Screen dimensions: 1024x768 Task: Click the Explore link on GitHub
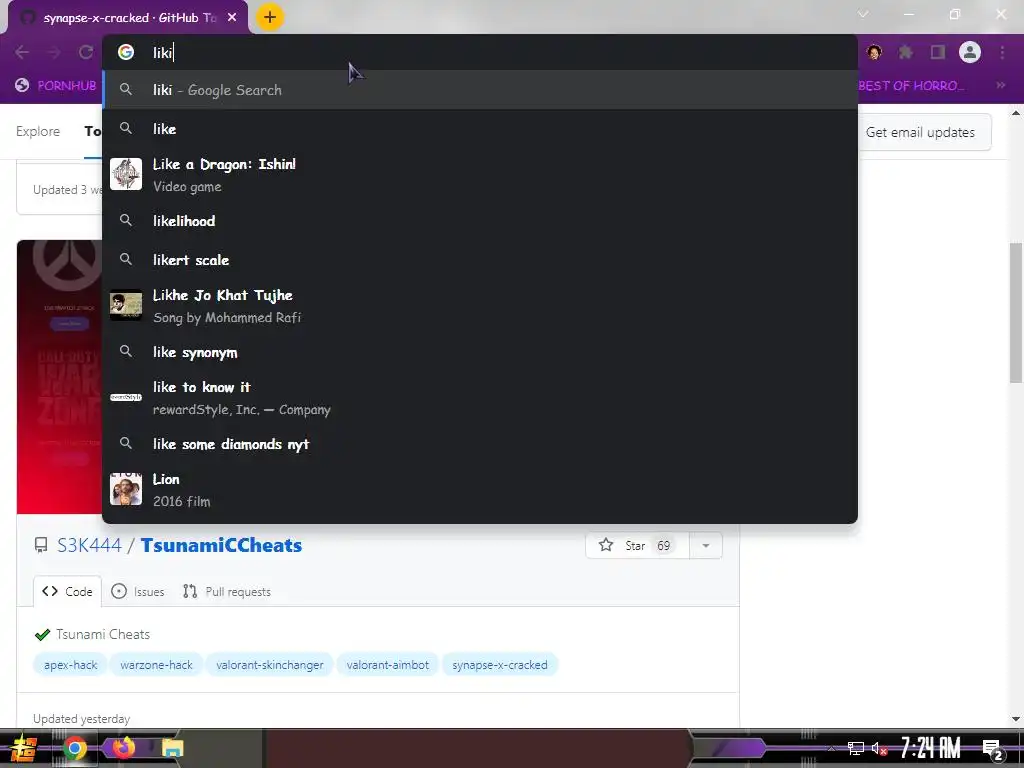(38, 131)
